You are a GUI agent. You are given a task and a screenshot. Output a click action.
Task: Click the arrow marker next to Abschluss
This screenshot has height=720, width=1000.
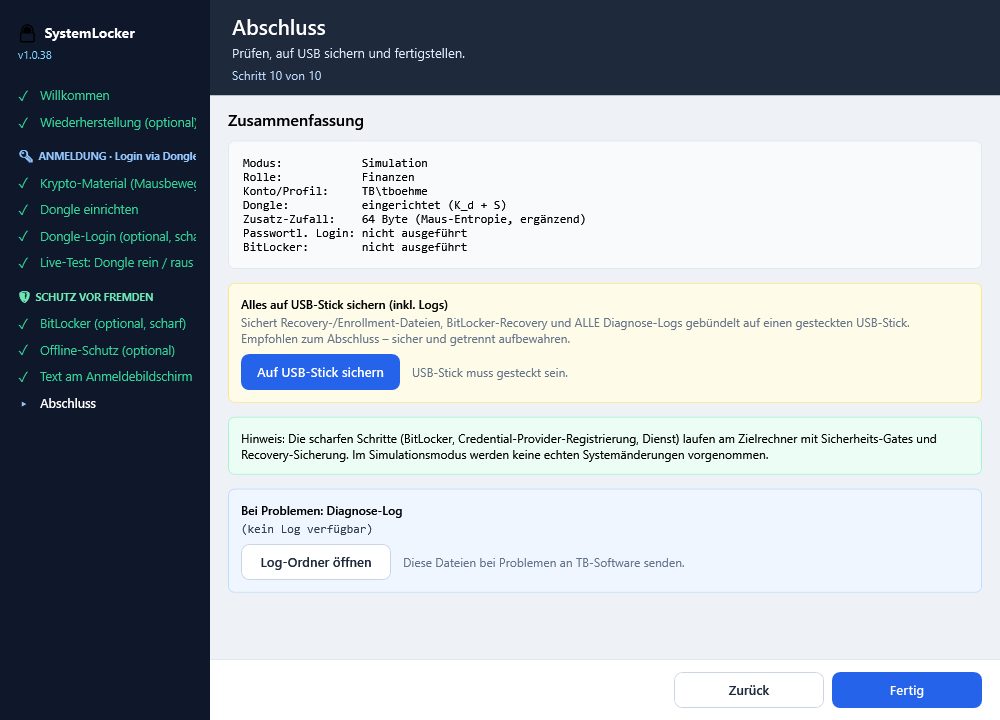(x=24, y=404)
